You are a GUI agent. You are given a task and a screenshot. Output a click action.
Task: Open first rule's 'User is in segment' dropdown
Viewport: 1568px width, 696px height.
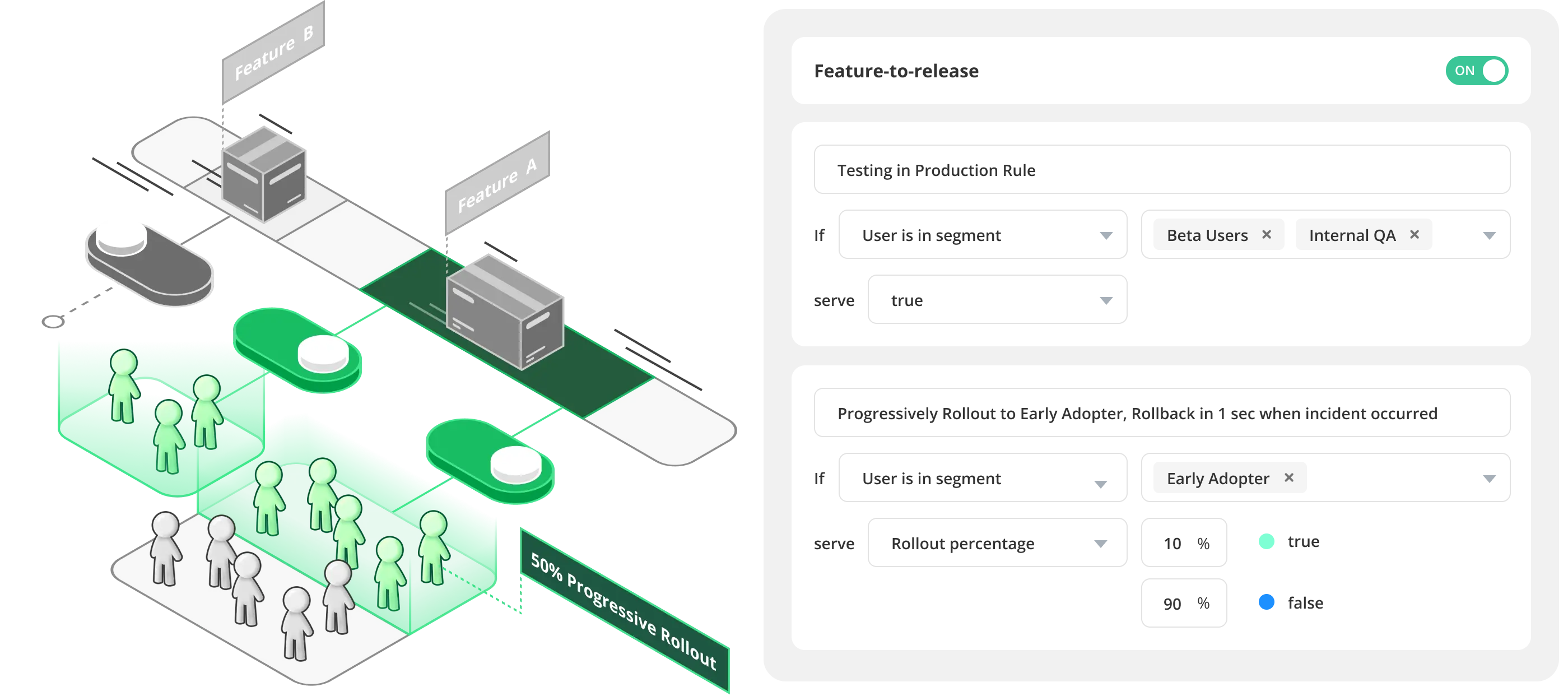983,235
